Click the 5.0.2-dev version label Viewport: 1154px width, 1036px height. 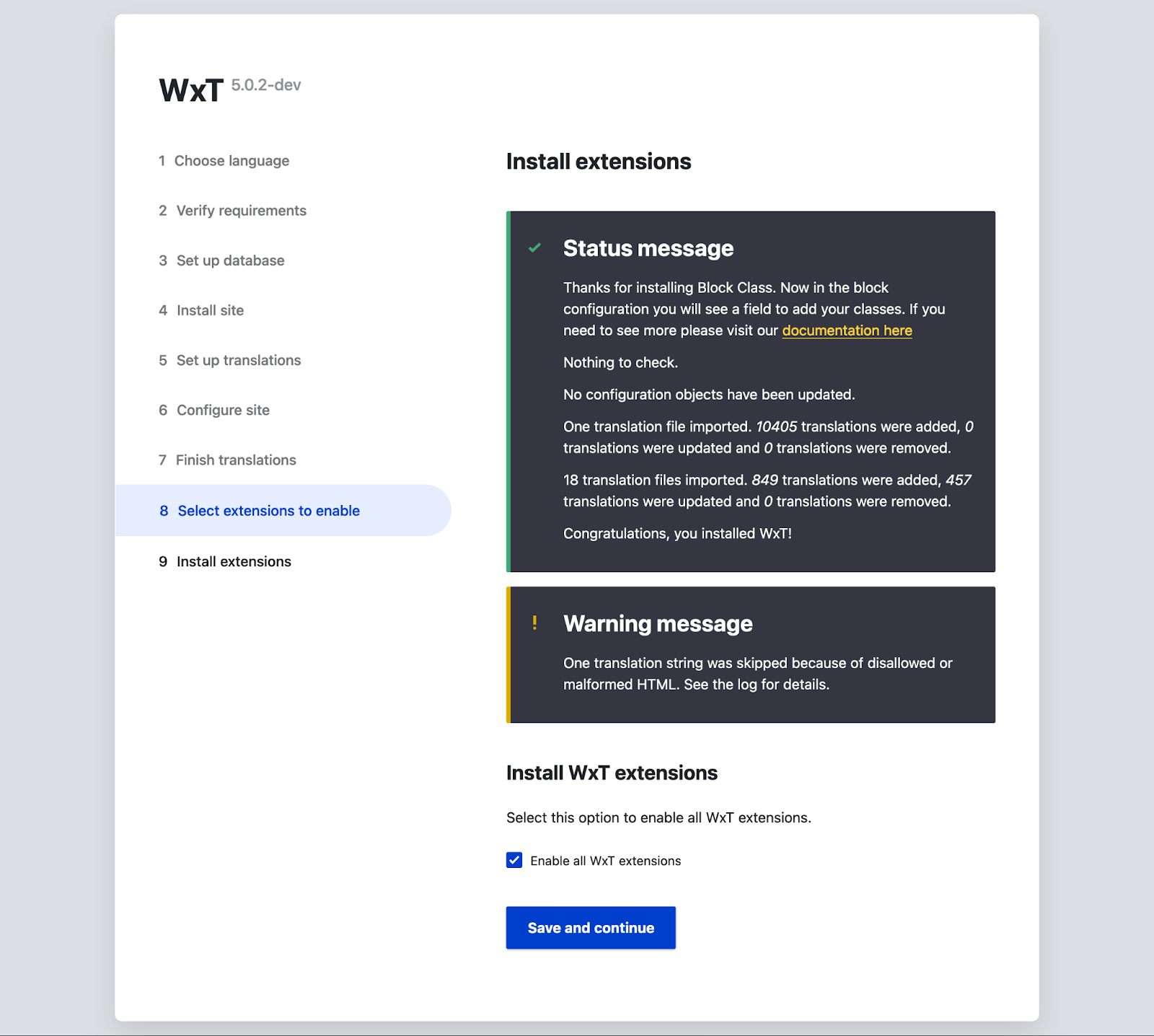click(x=266, y=85)
